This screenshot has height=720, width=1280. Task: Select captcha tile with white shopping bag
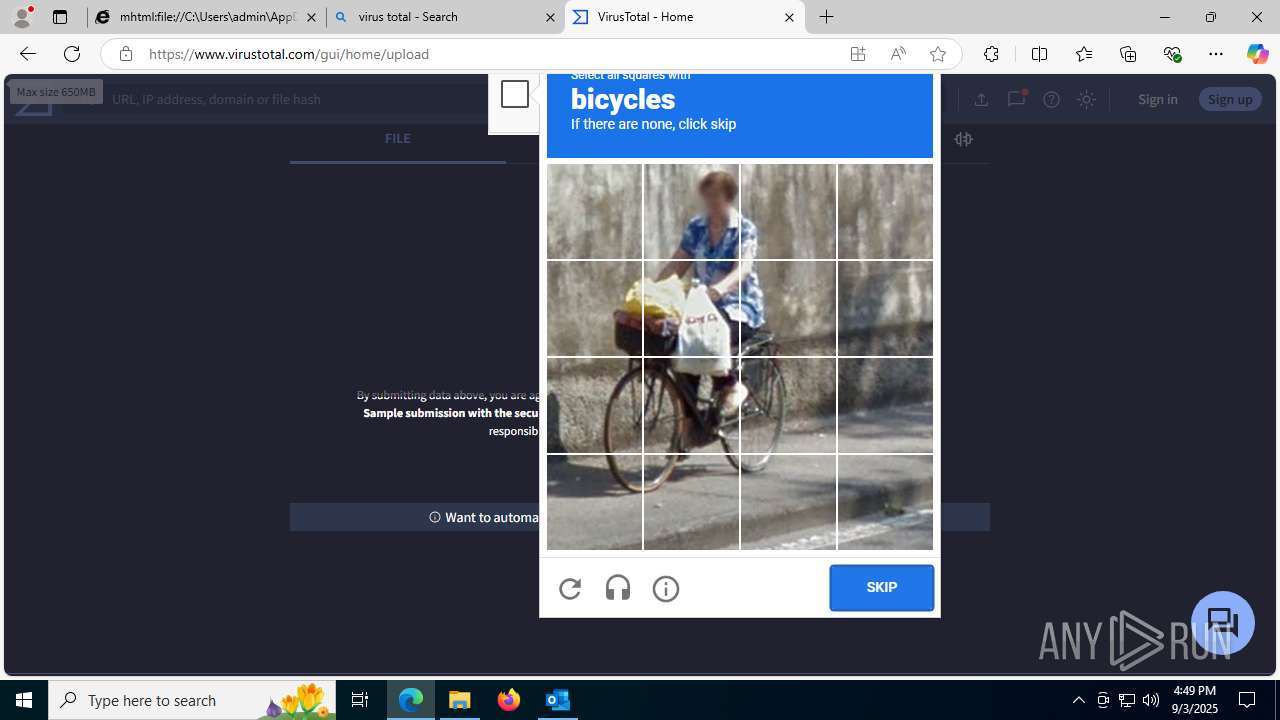click(x=691, y=308)
